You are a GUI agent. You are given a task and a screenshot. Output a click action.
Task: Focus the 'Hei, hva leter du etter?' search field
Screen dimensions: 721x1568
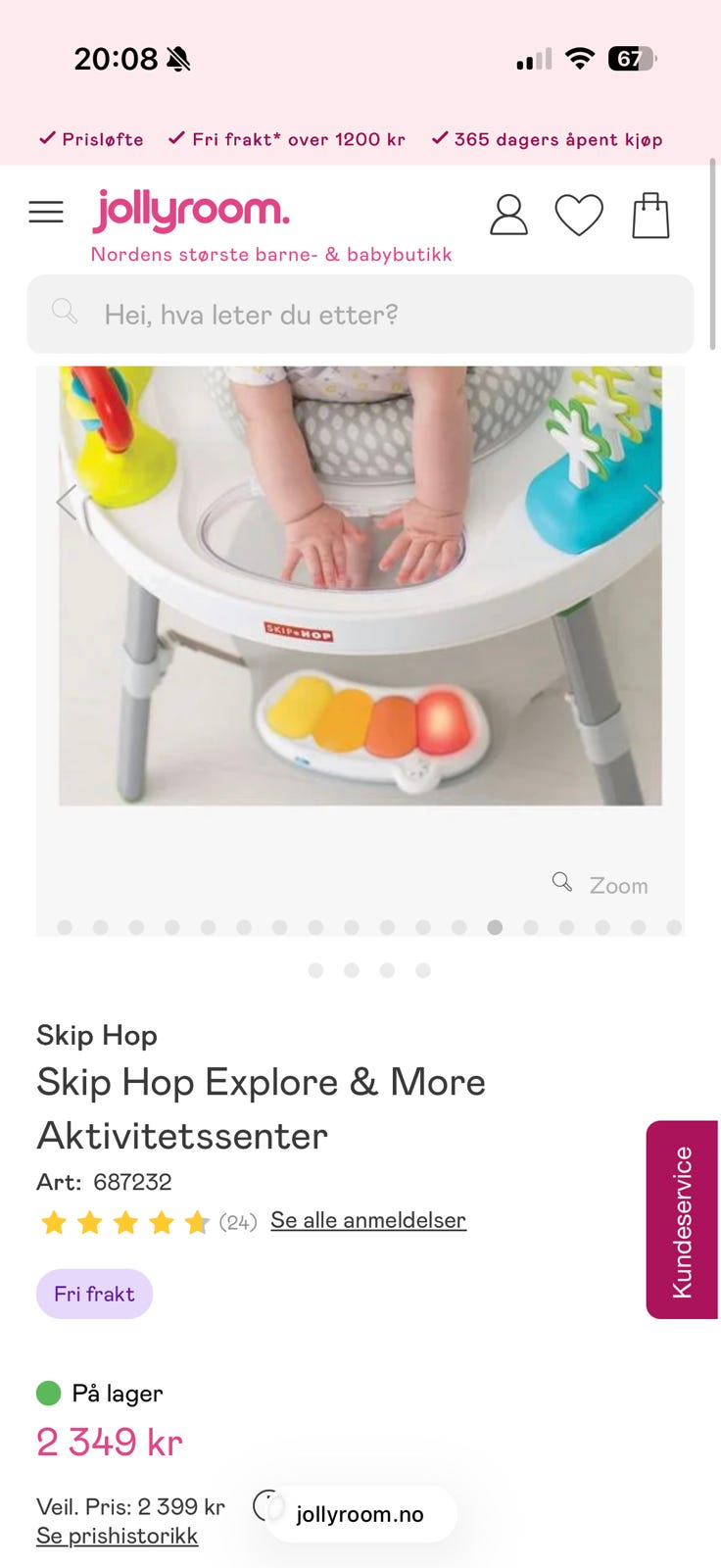point(360,314)
